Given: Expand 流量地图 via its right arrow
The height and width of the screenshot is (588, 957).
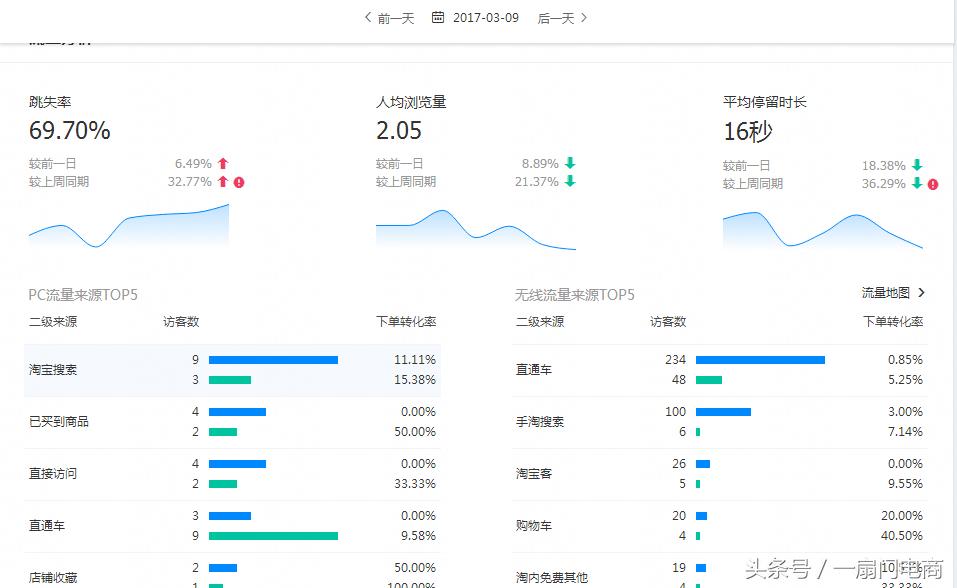Looking at the screenshot, I should 922,294.
